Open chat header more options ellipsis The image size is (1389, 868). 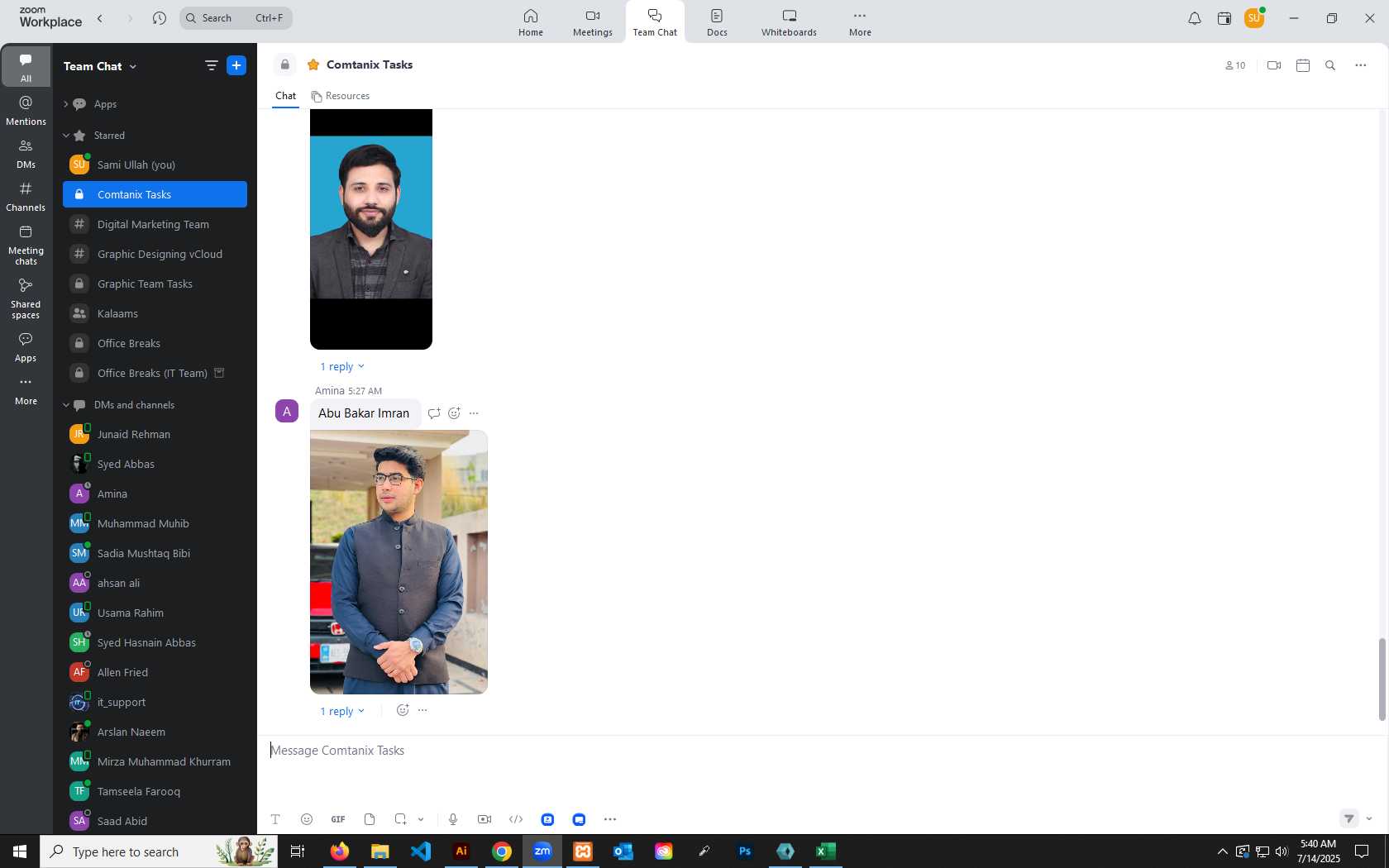pyautogui.click(x=1361, y=65)
